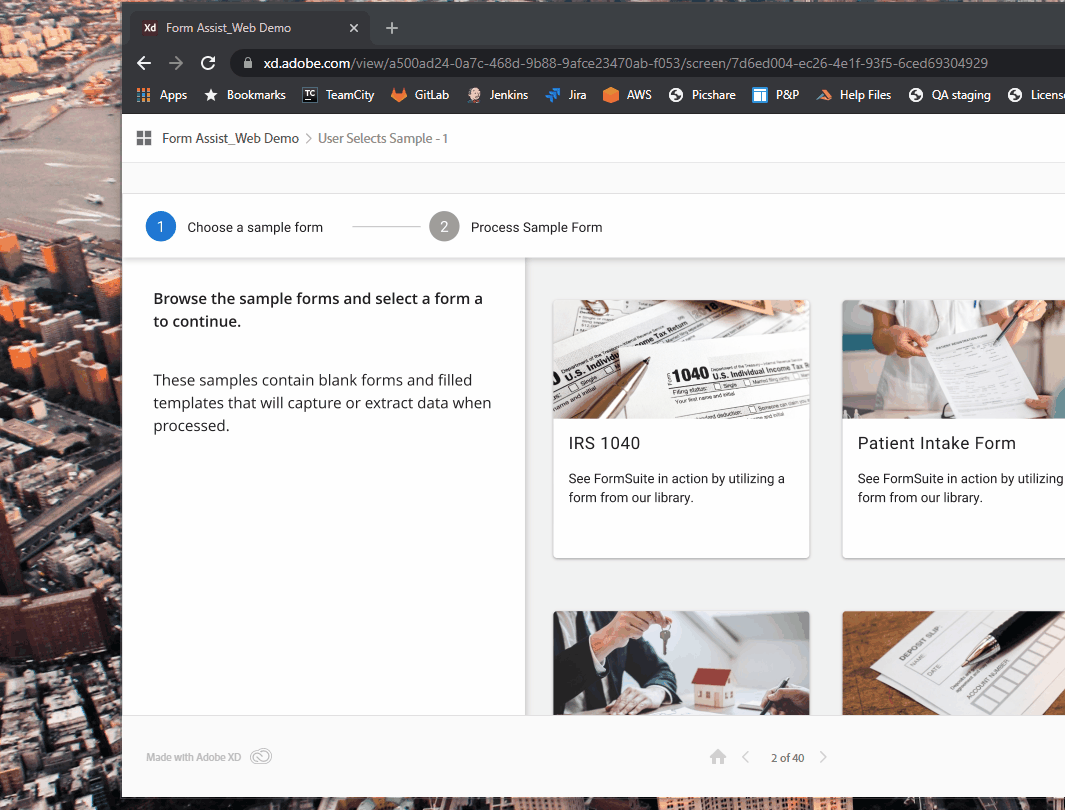Image resolution: width=1065 pixels, height=810 pixels.
Task: Open the QA staging bookmark
Action: (x=949, y=95)
